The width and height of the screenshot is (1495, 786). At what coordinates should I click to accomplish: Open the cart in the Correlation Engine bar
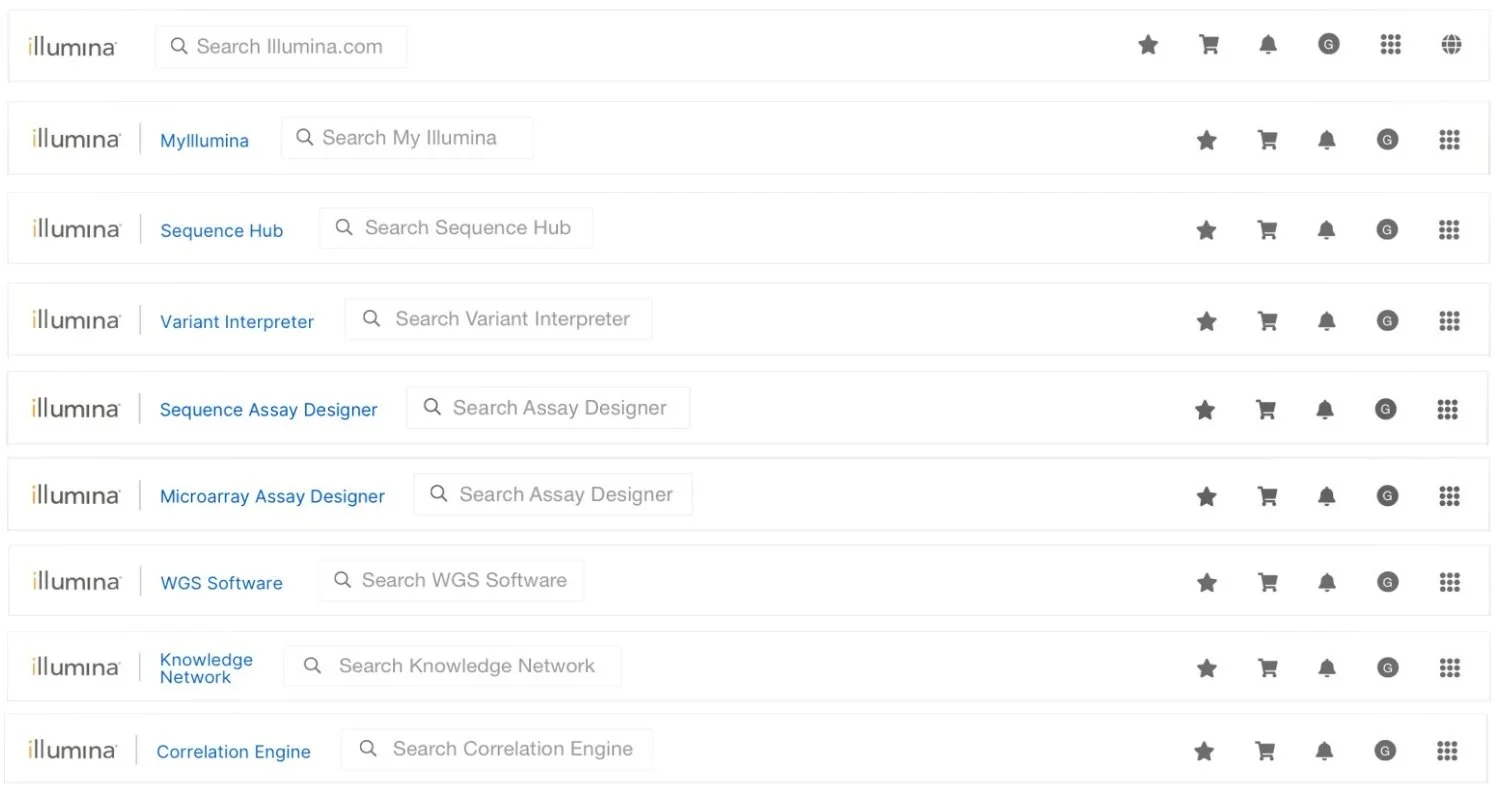[1264, 751]
